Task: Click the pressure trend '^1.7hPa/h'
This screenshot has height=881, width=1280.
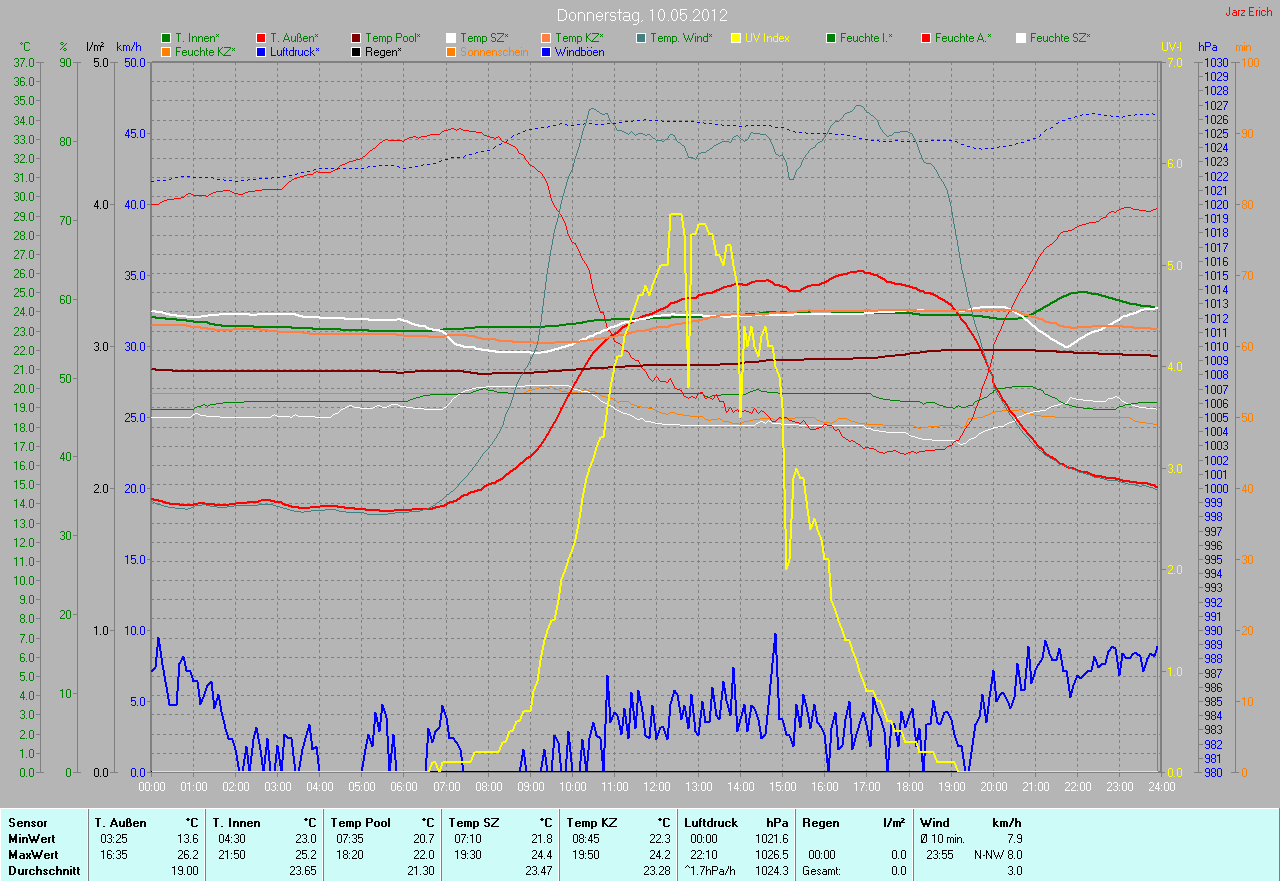Action: [710, 871]
